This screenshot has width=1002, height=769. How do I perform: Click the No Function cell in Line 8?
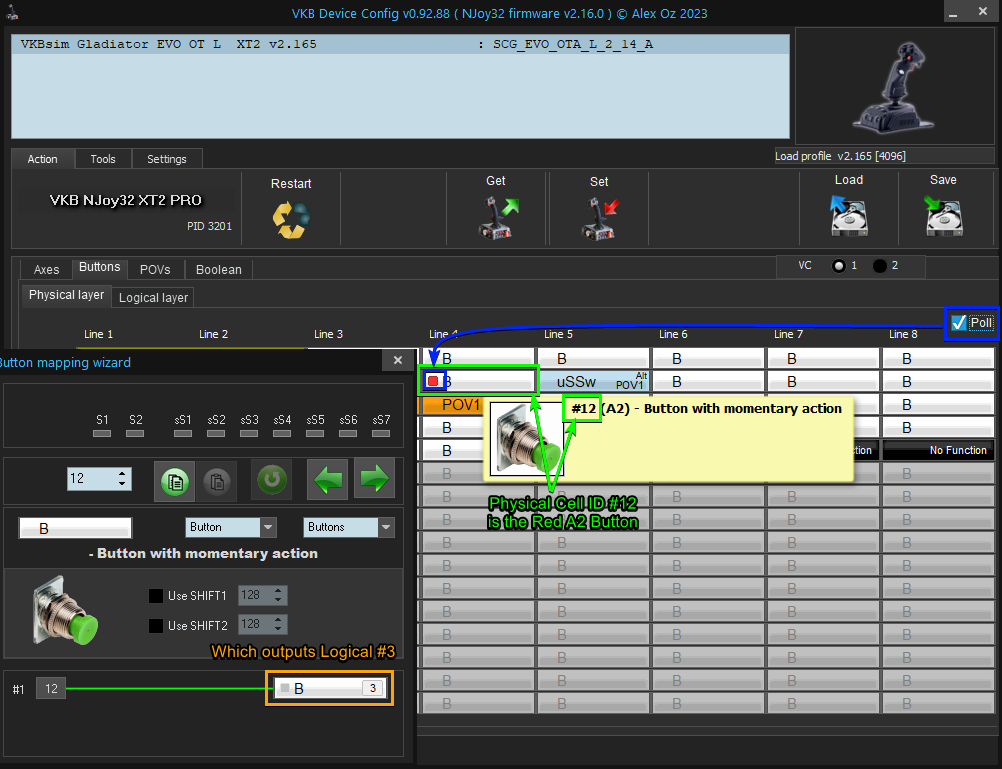938,451
